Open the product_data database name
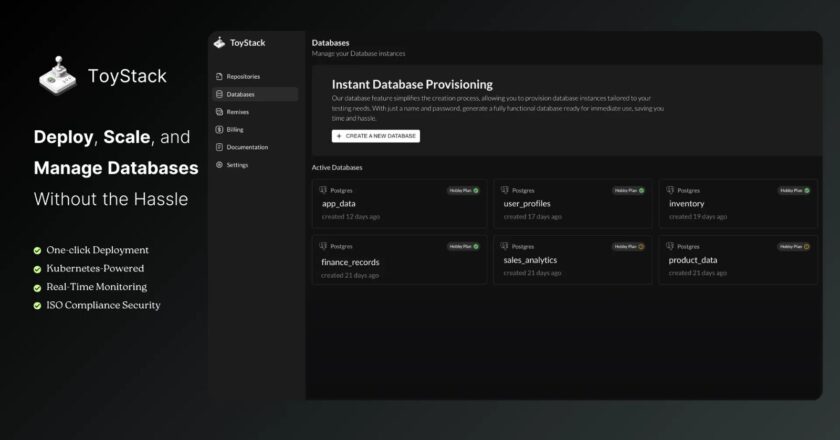840x440 pixels. (x=693, y=260)
